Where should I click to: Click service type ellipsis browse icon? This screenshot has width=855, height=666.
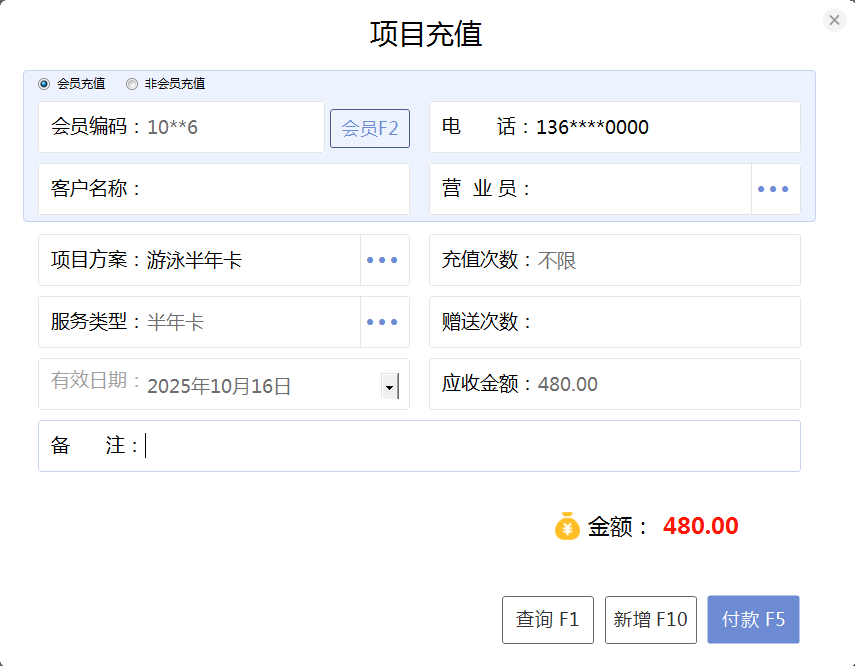point(382,322)
